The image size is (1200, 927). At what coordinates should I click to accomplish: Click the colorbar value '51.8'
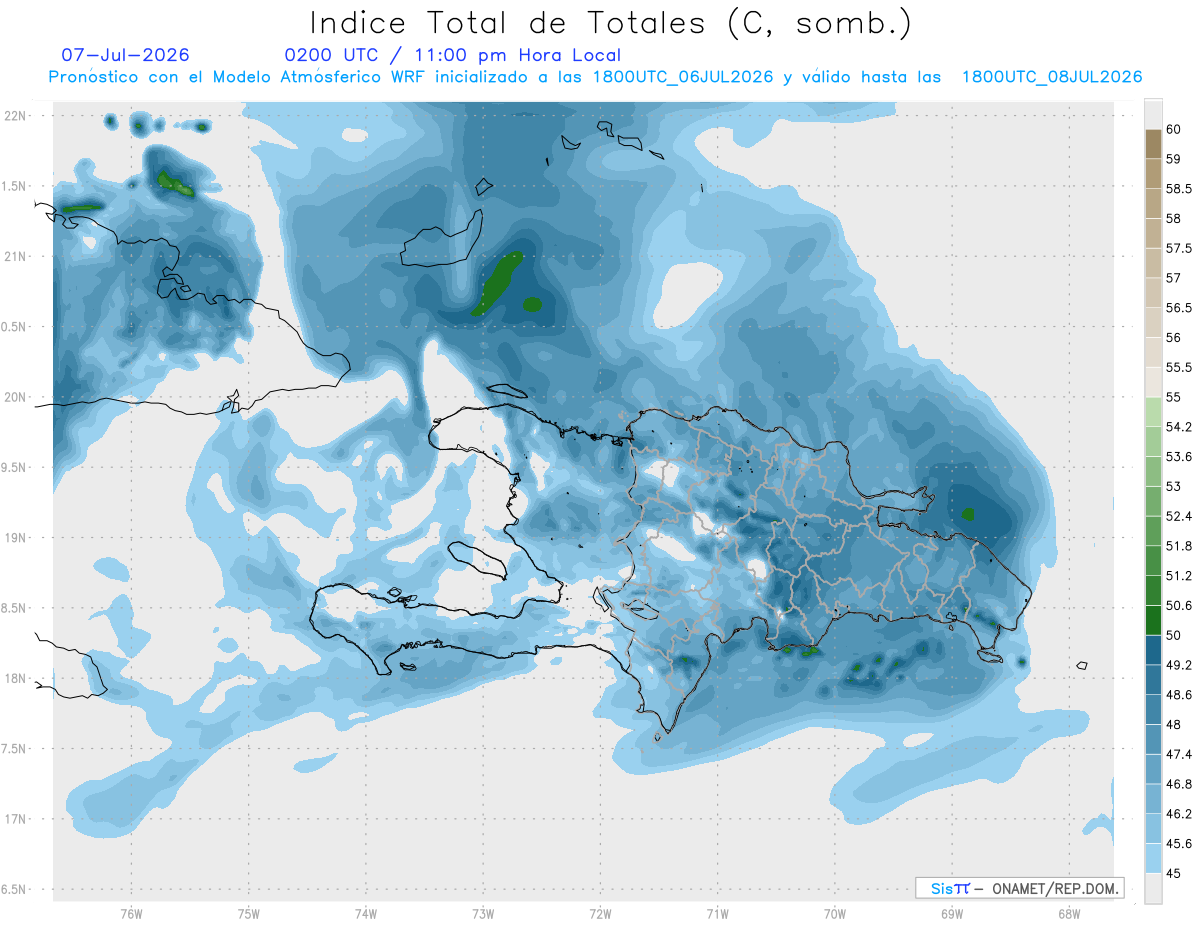[x=1178, y=546]
